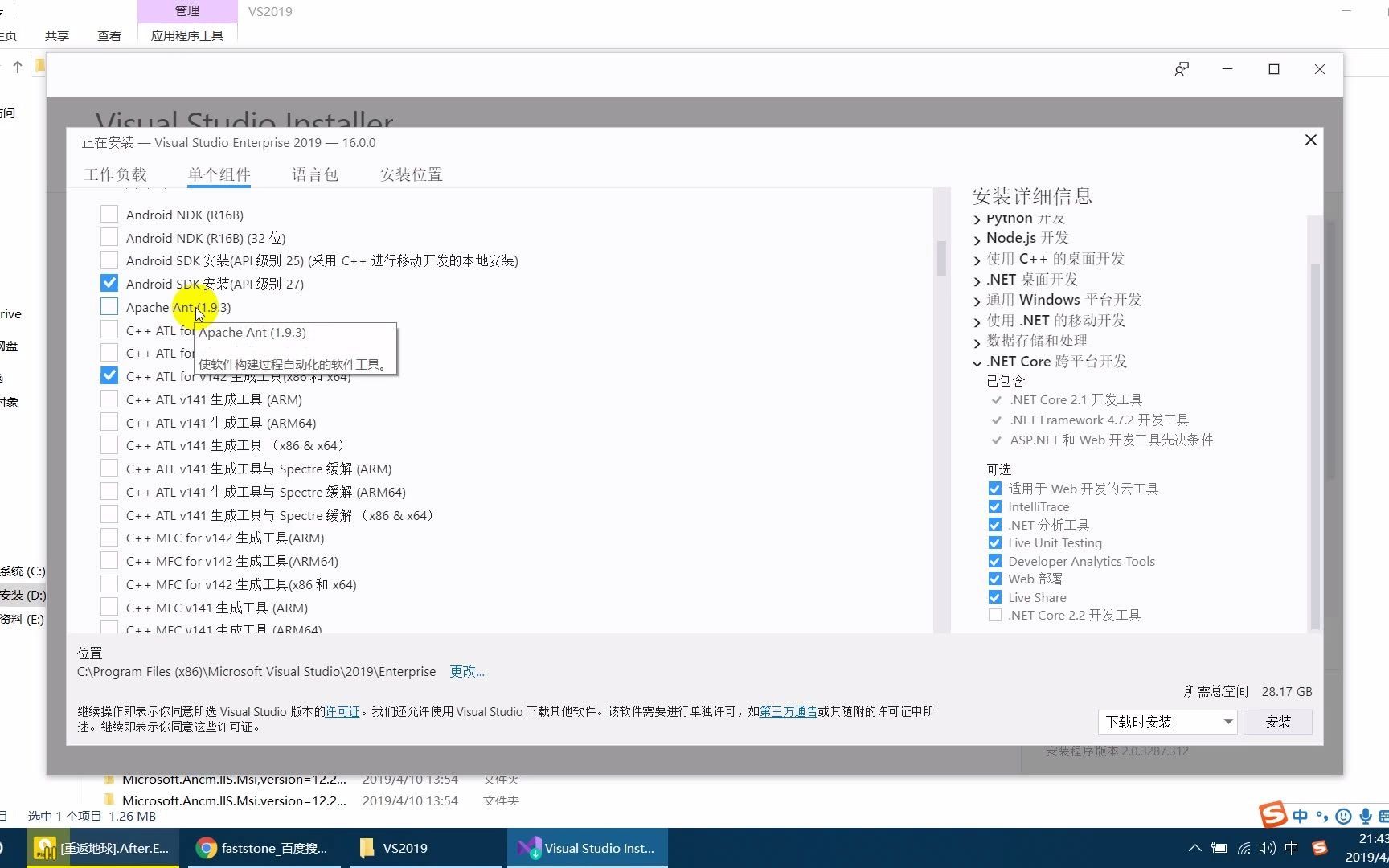1389x868 pixels.
Task: Expand 数据存储和处理 details
Action: coord(977,342)
